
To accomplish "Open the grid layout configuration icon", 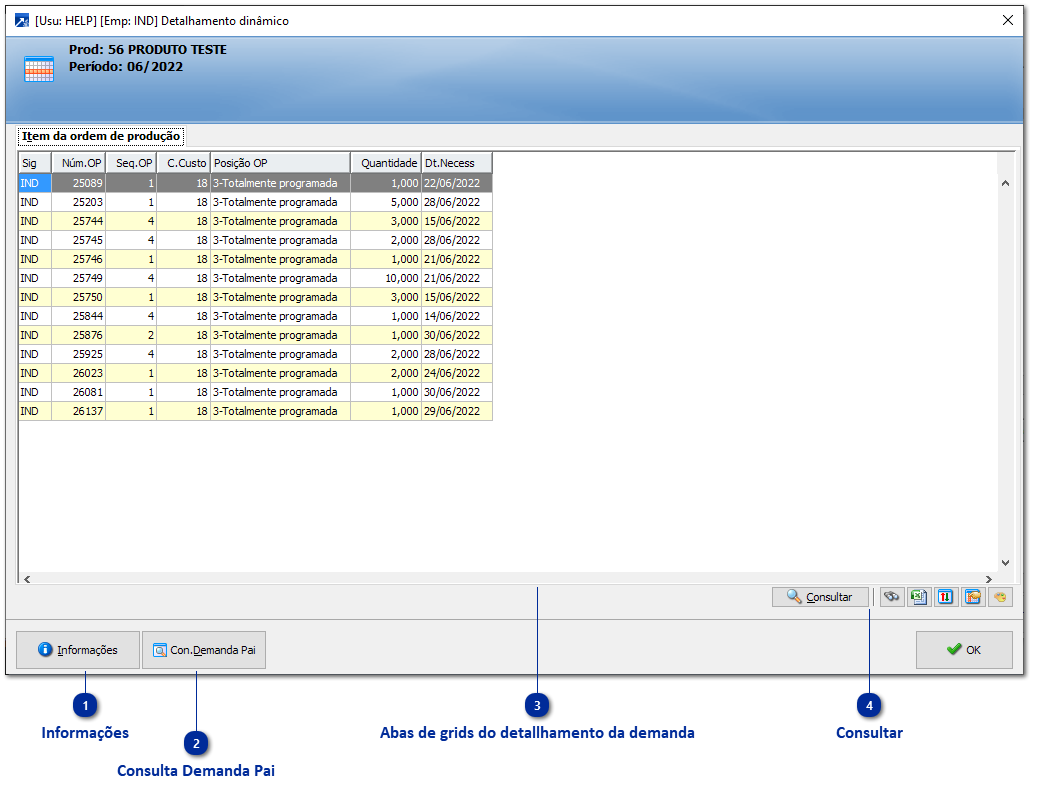I will [972, 597].
